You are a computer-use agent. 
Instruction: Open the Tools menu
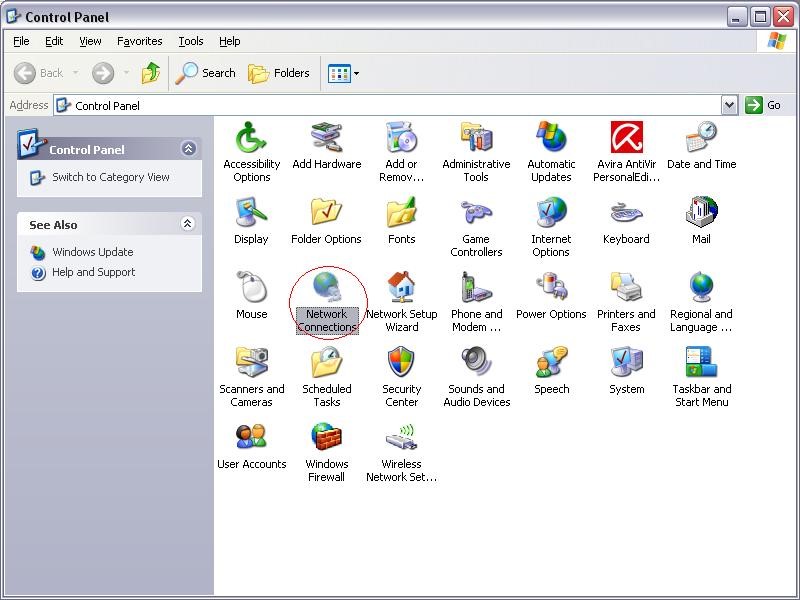tap(190, 41)
